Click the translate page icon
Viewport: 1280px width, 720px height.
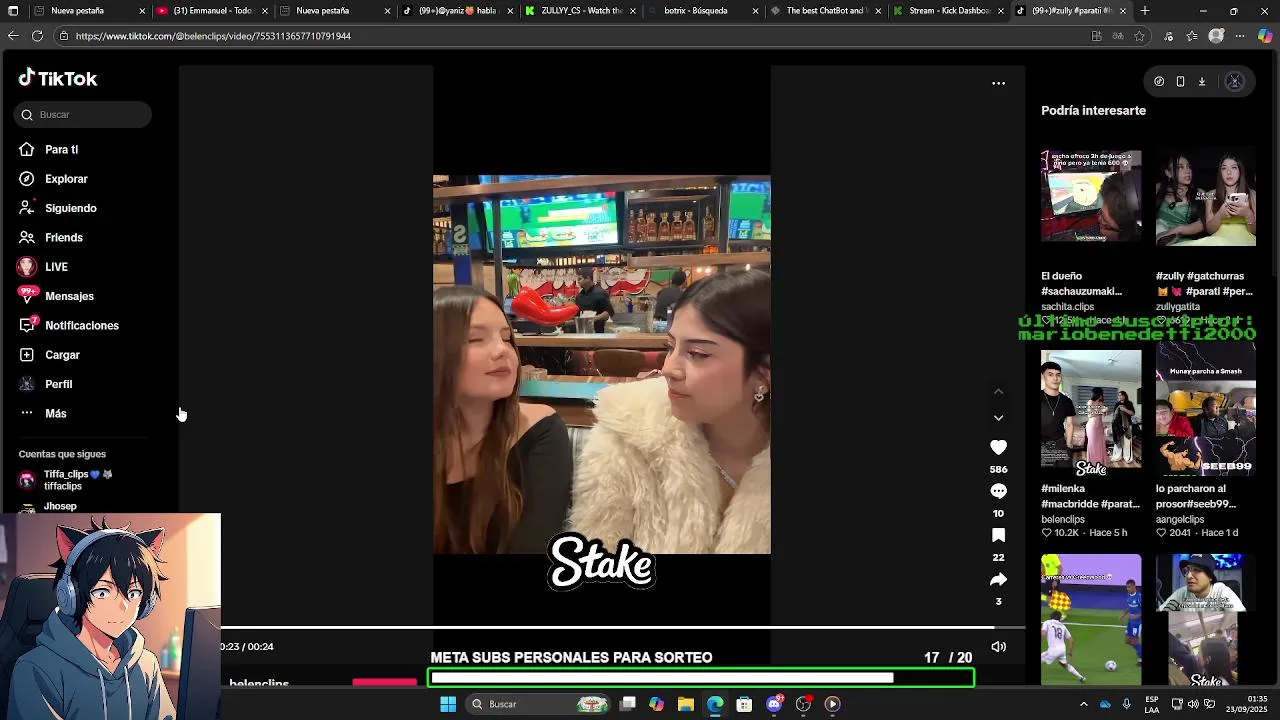(1118, 36)
